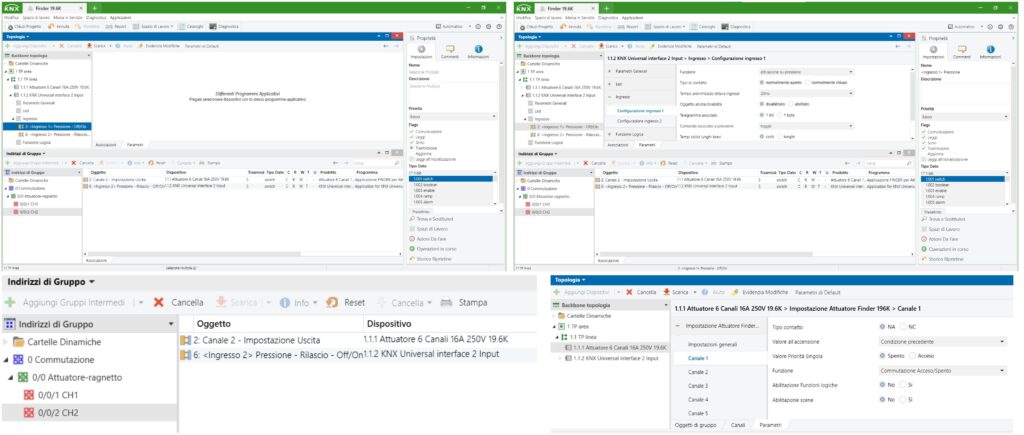Open Spazi di Lavoro sidebar item in top-left window
1024x435 pixels.
(428, 229)
